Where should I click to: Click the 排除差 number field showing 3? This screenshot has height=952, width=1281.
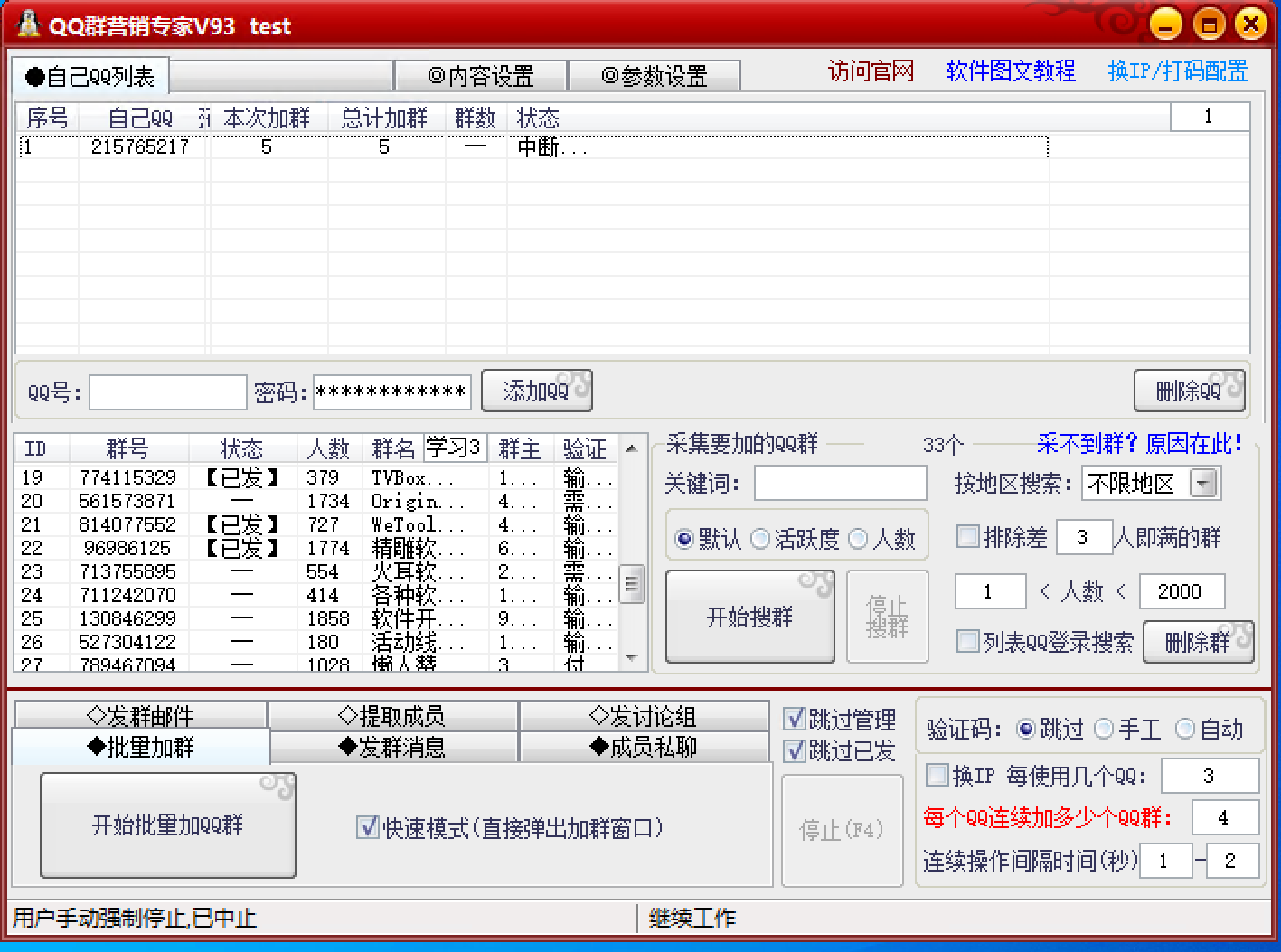[x=1083, y=537]
